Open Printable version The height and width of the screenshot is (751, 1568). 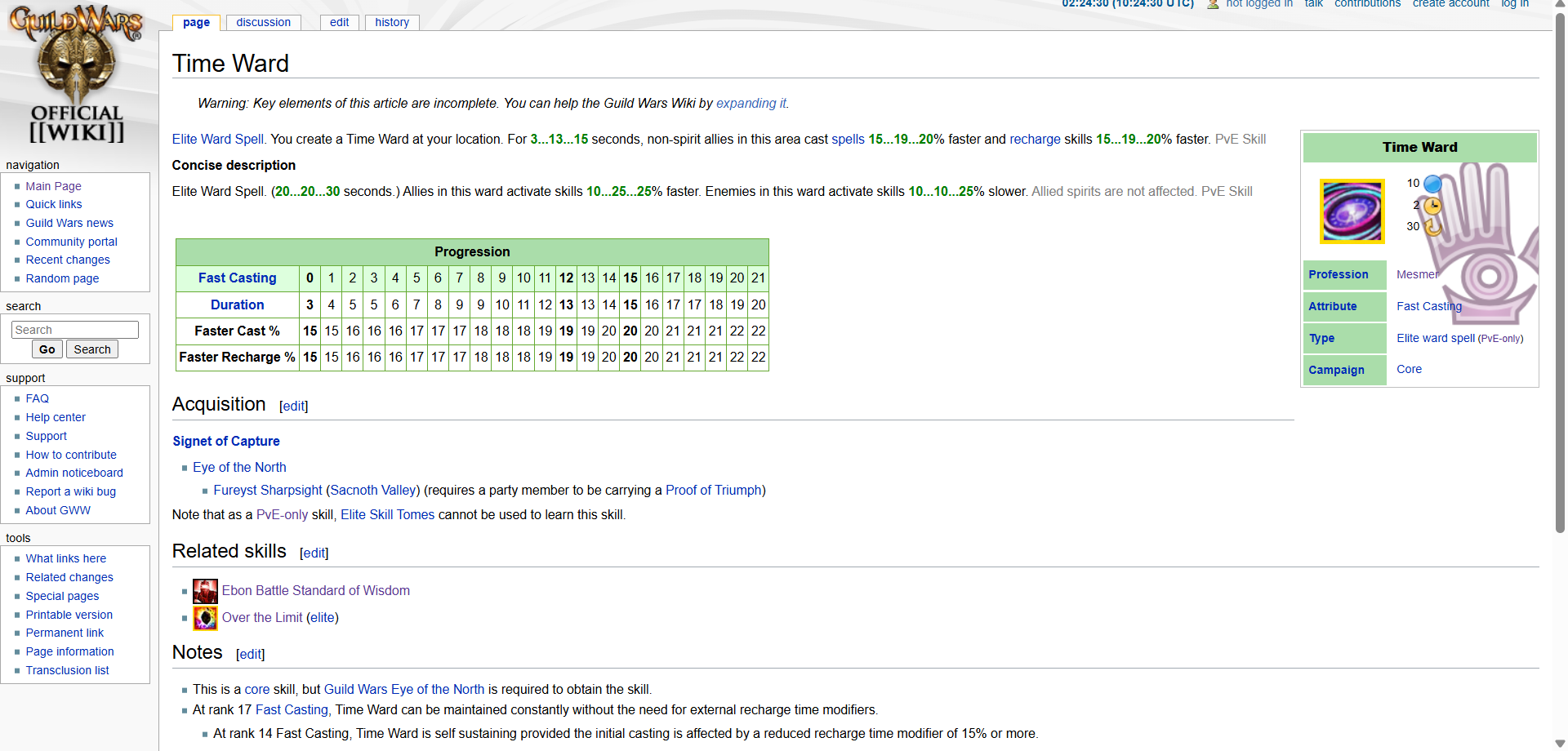(x=69, y=615)
